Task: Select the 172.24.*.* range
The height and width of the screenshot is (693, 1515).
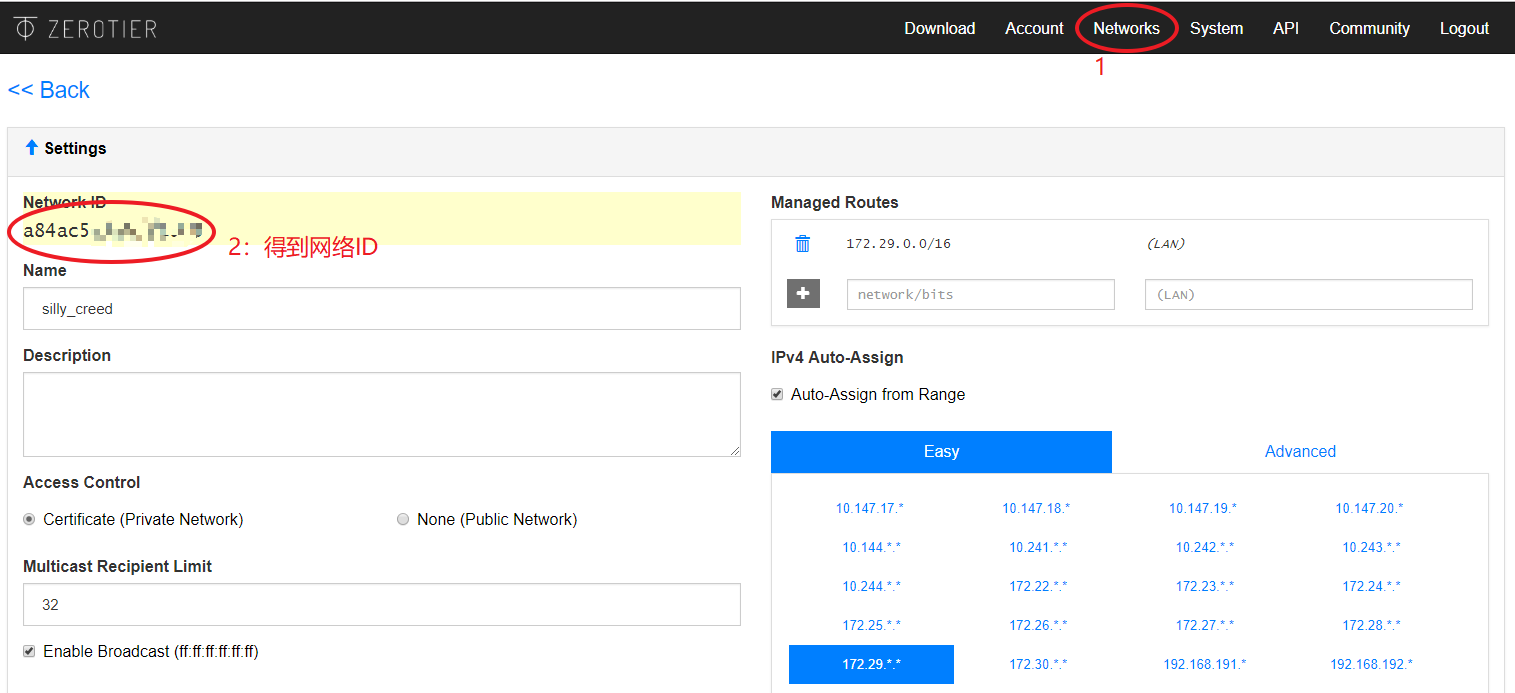Action: [x=1371, y=586]
